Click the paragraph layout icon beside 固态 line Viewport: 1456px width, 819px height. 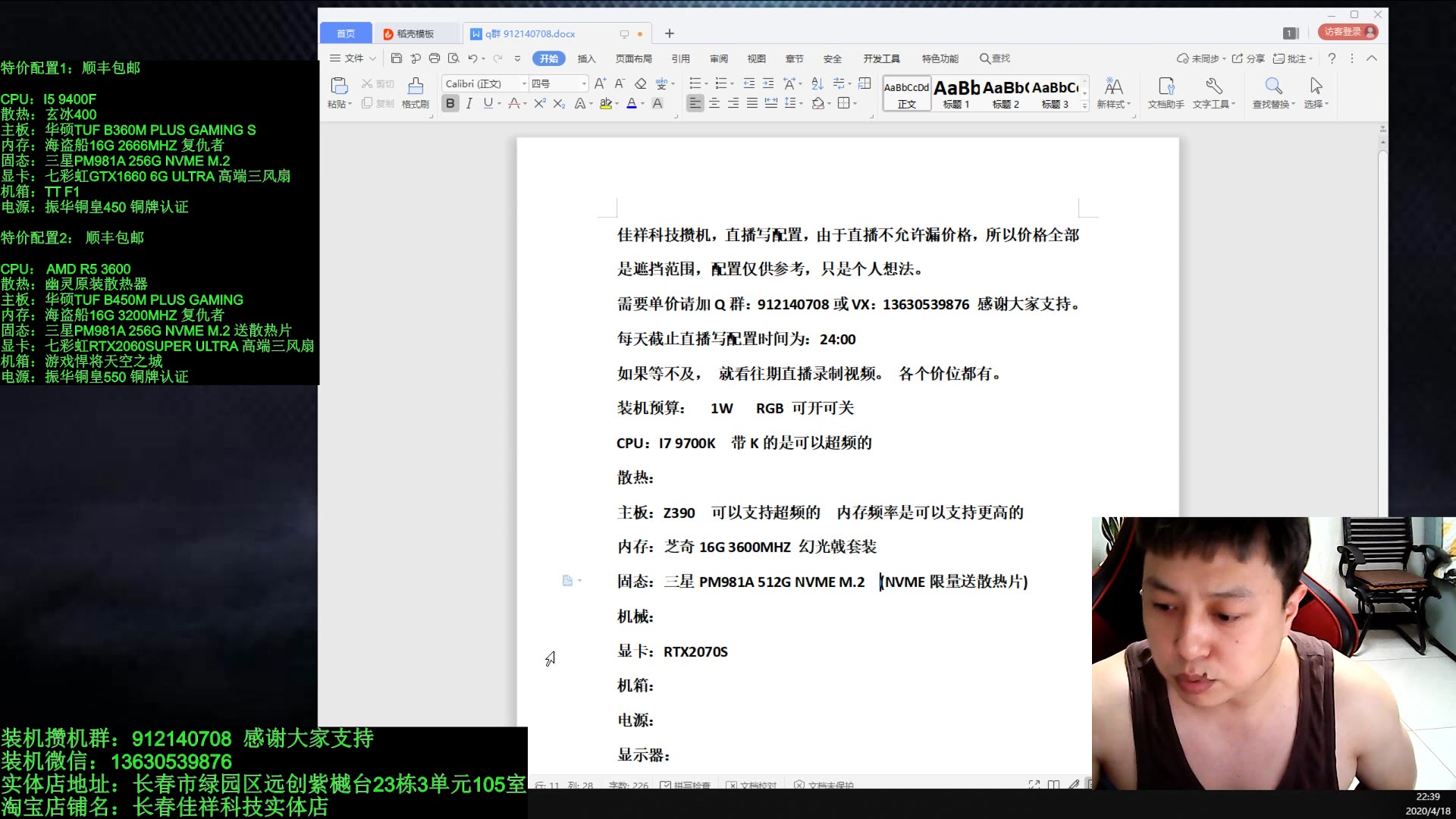(x=567, y=581)
